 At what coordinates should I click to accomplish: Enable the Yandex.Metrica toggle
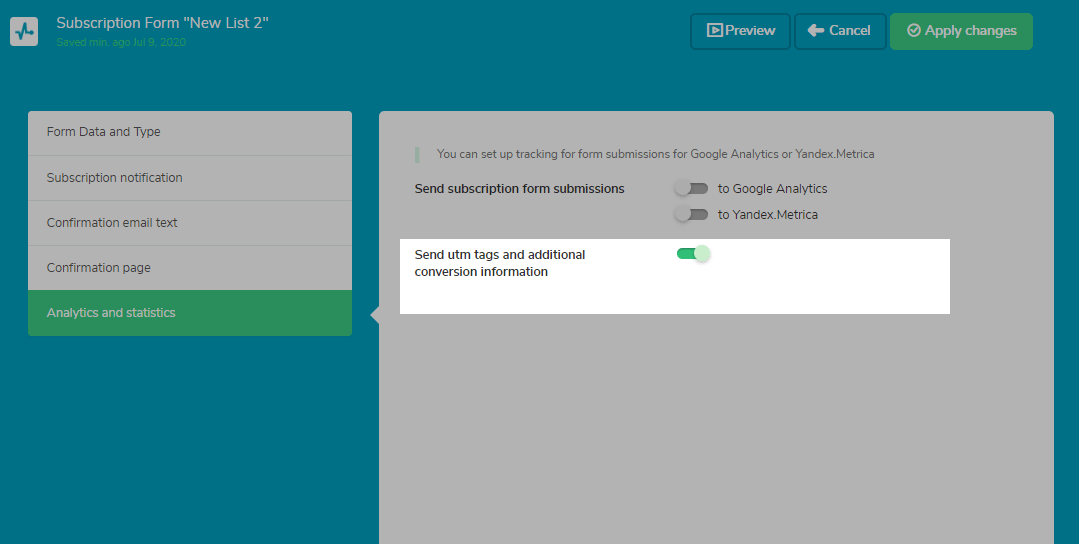click(692, 214)
